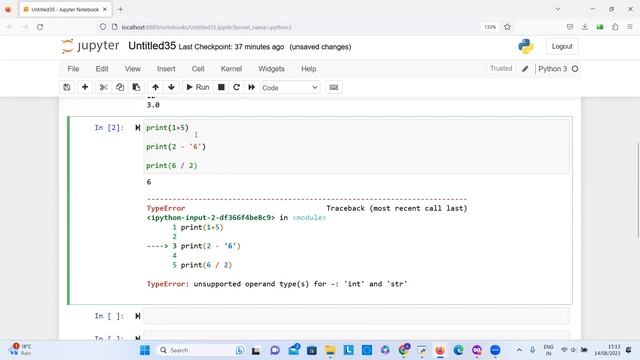Image resolution: width=640 pixels, height=360 pixels.
Task: Open the 133% zoom level indicator
Action: [490, 27]
